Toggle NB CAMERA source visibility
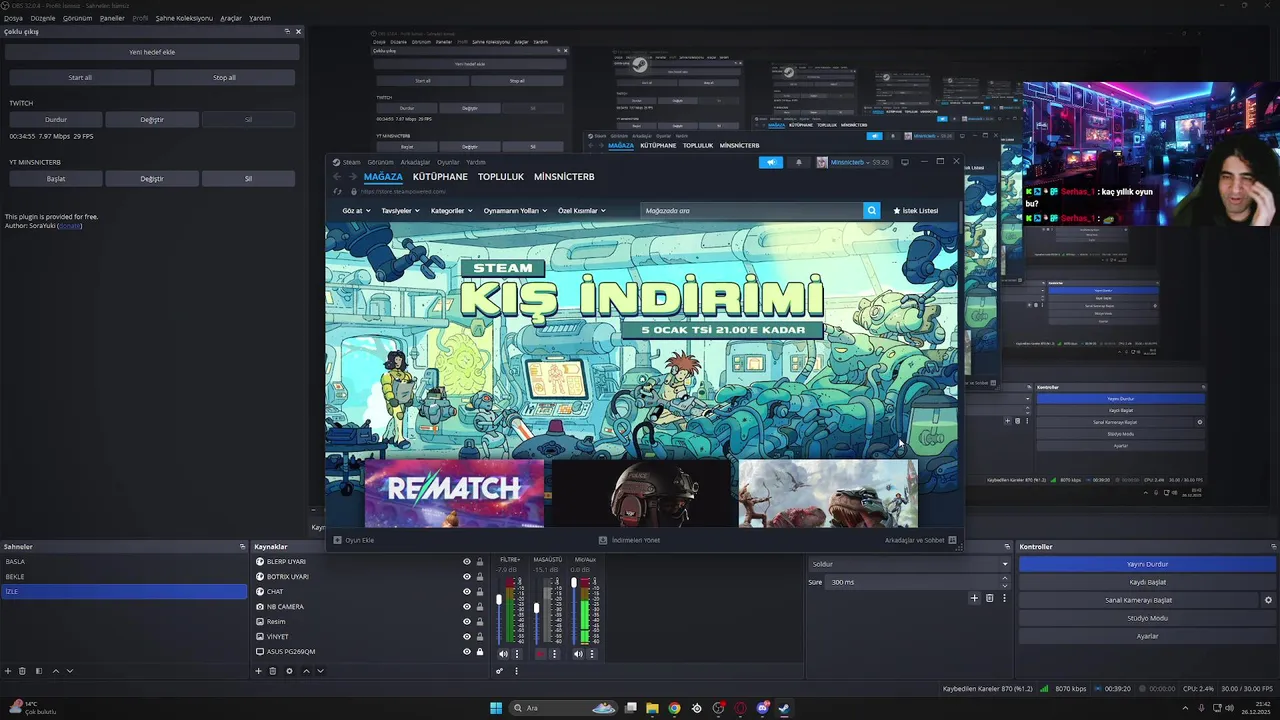Viewport: 1280px width, 720px height. 466,607
